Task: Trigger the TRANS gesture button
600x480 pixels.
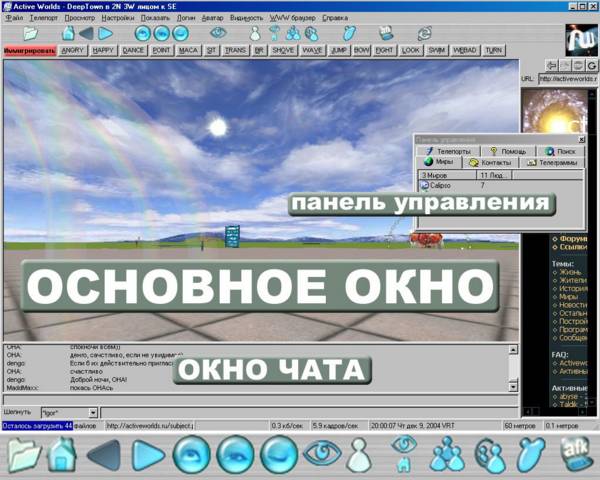Action: click(235, 51)
